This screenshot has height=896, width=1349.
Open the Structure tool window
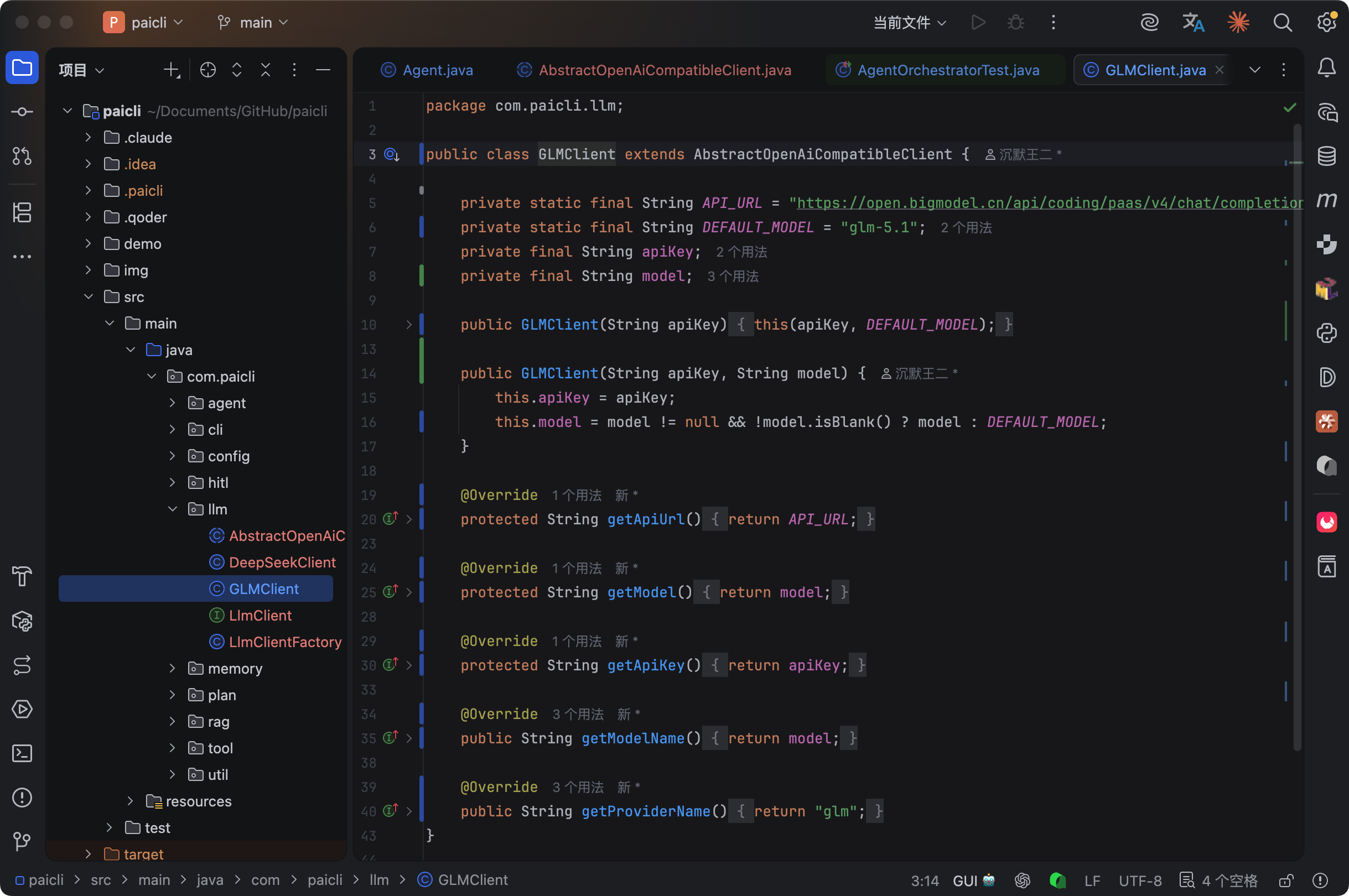(x=22, y=212)
